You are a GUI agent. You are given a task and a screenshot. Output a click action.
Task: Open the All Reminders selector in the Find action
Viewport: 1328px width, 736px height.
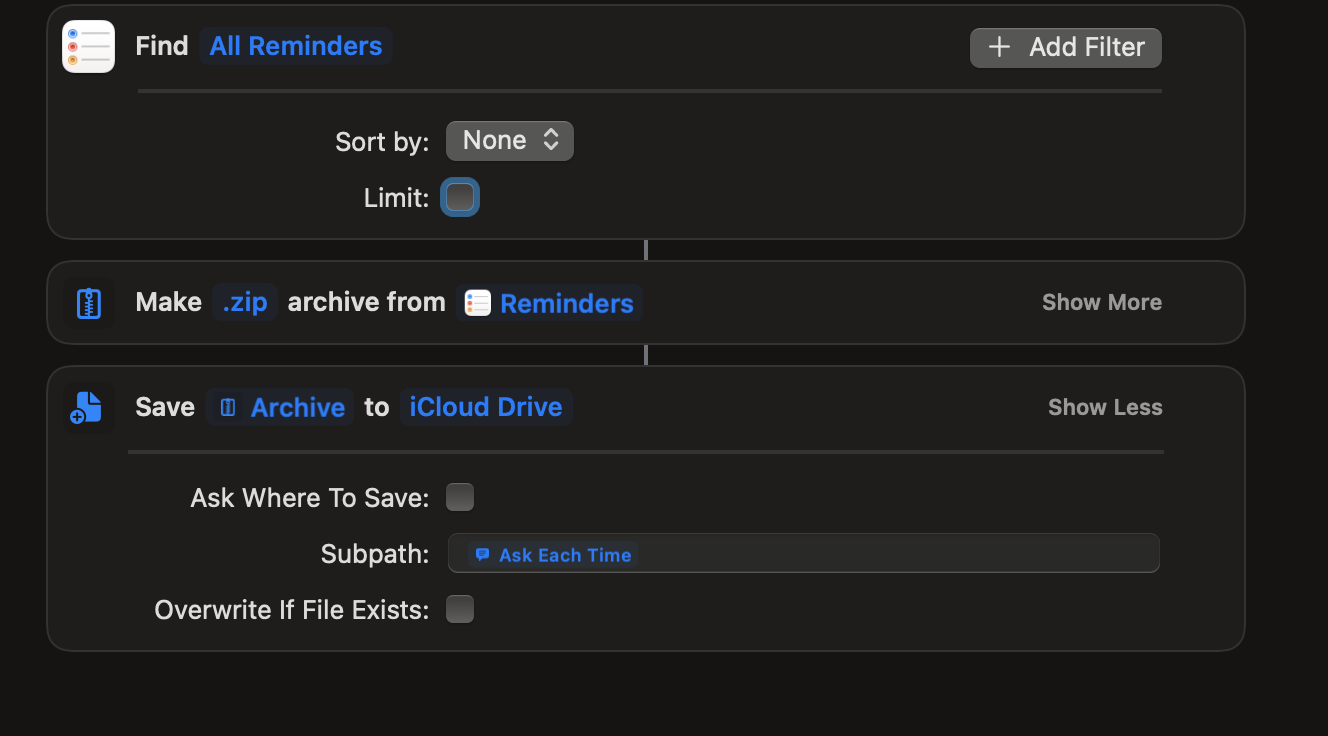pos(296,45)
